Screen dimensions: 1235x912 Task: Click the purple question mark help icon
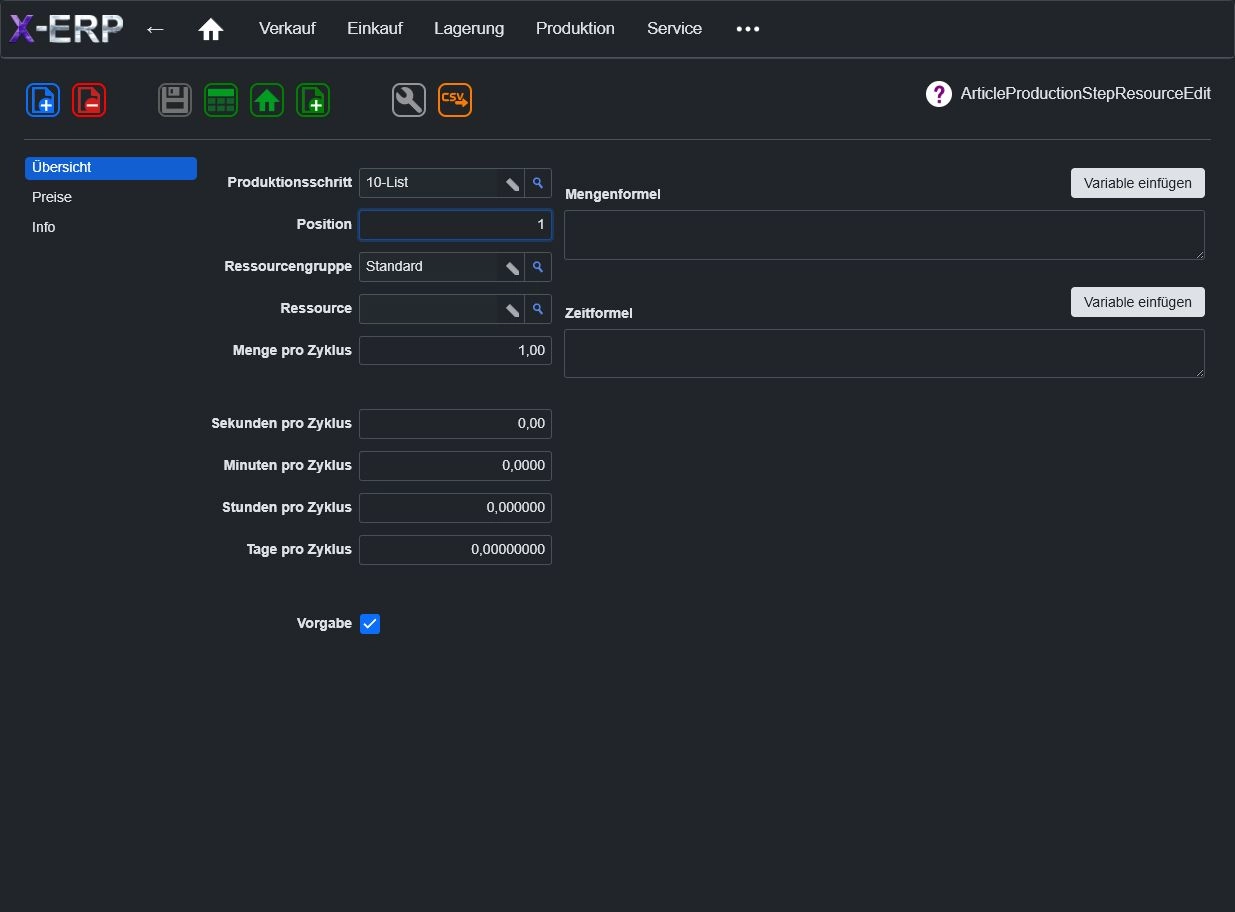tap(938, 94)
